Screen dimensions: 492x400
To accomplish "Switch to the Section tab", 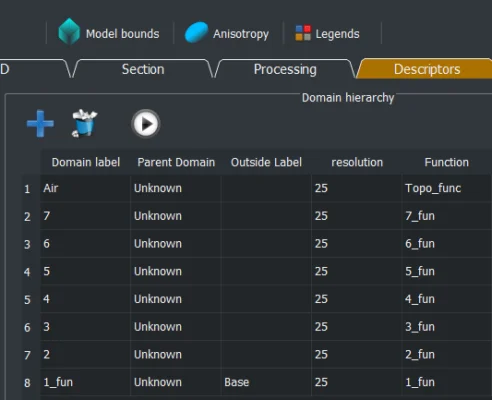I will coord(143,69).
